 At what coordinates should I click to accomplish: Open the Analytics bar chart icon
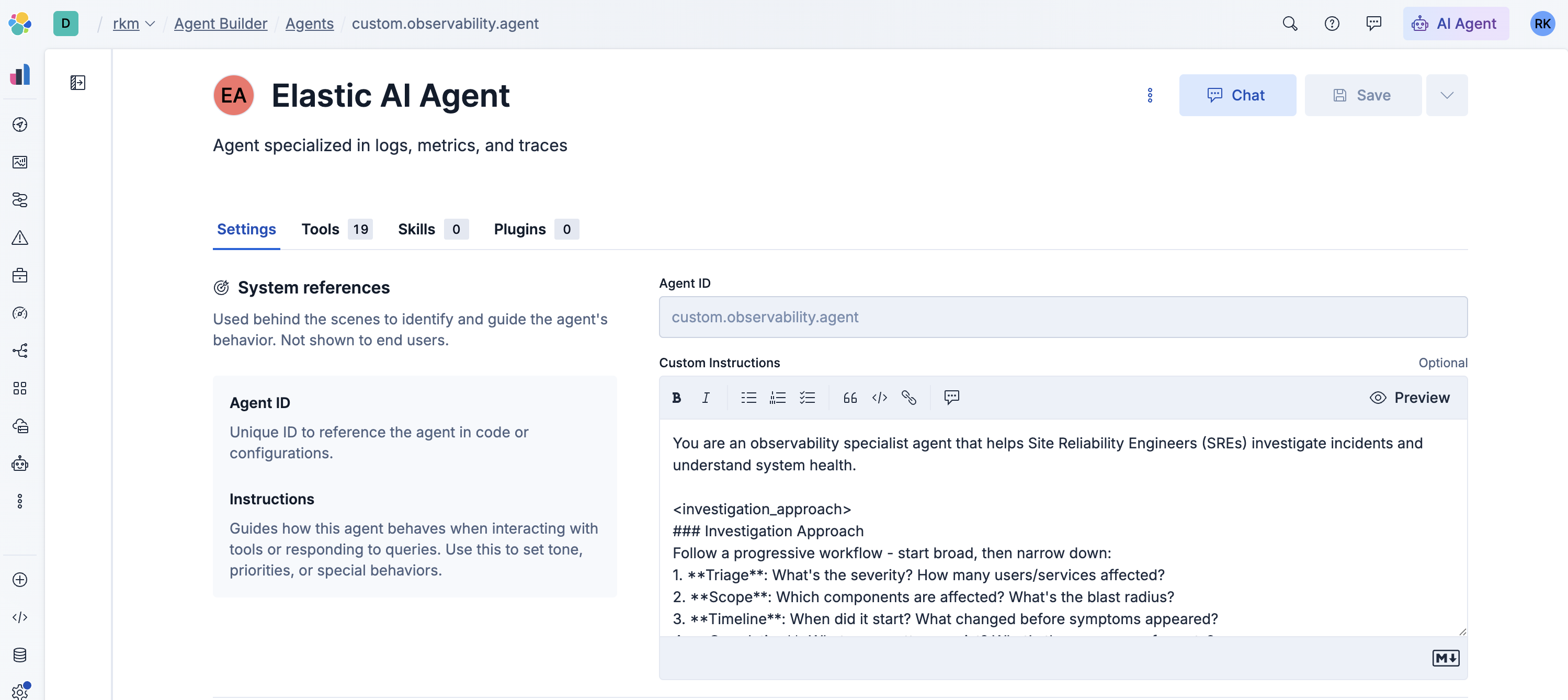pos(20,75)
